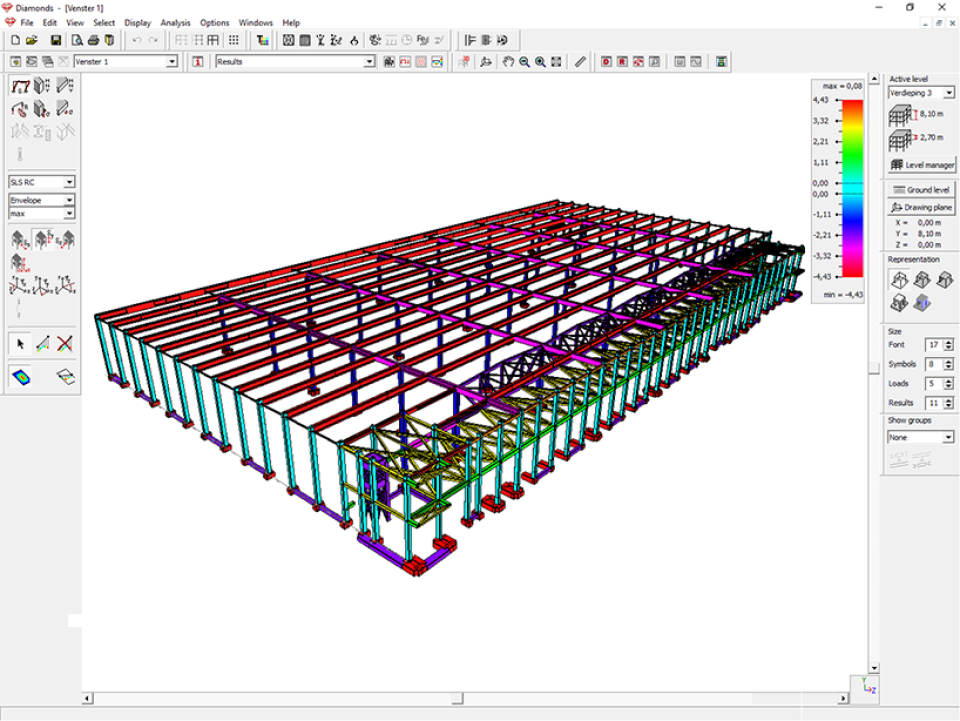This screenshot has width=960, height=721.
Task: Select second representation icon with hidden lines
Action: (x=921, y=280)
